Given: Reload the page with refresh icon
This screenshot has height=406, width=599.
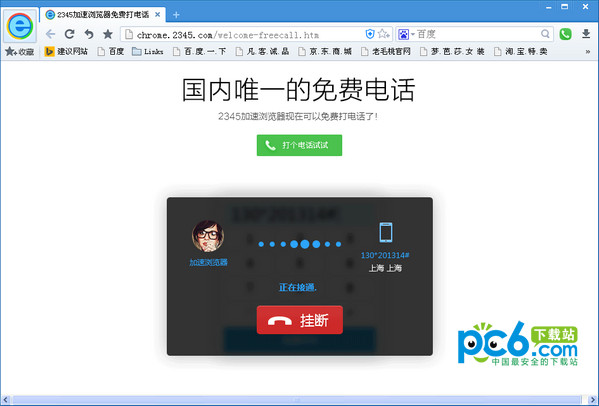Looking at the screenshot, I should pyautogui.click(x=70, y=34).
